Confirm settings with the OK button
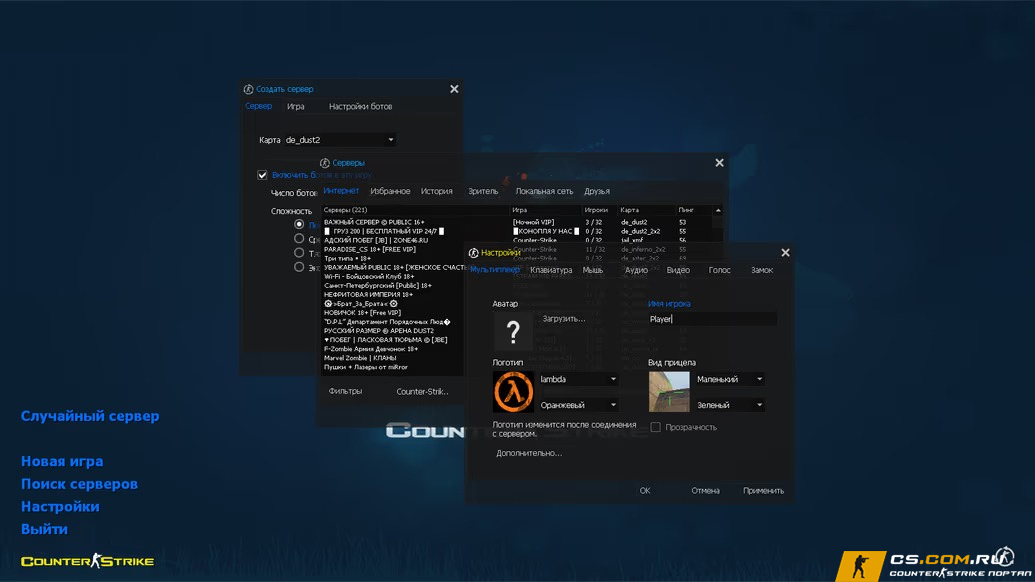The image size is (1035, 582). [645, 491]
